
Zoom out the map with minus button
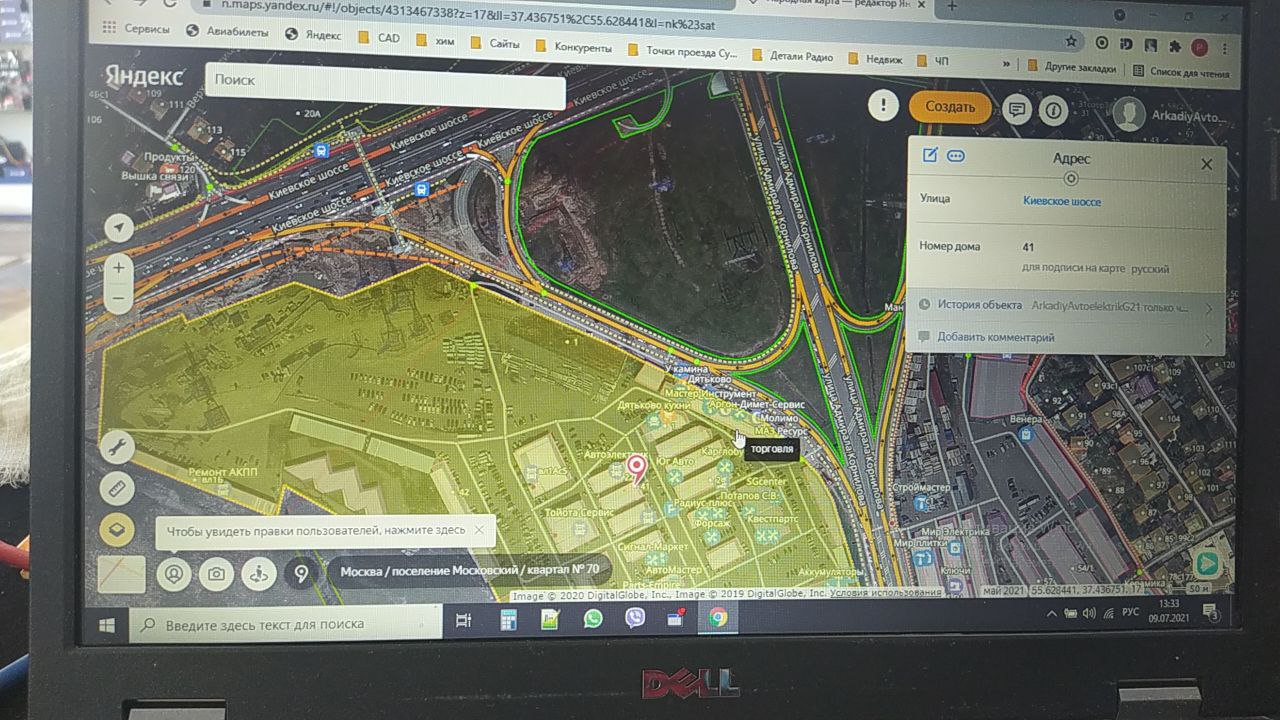tap(118, 299)
